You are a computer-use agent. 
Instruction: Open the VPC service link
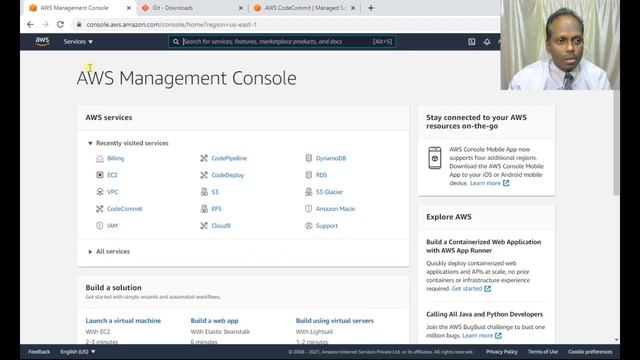pyautogui.click(x=113, y=192)
